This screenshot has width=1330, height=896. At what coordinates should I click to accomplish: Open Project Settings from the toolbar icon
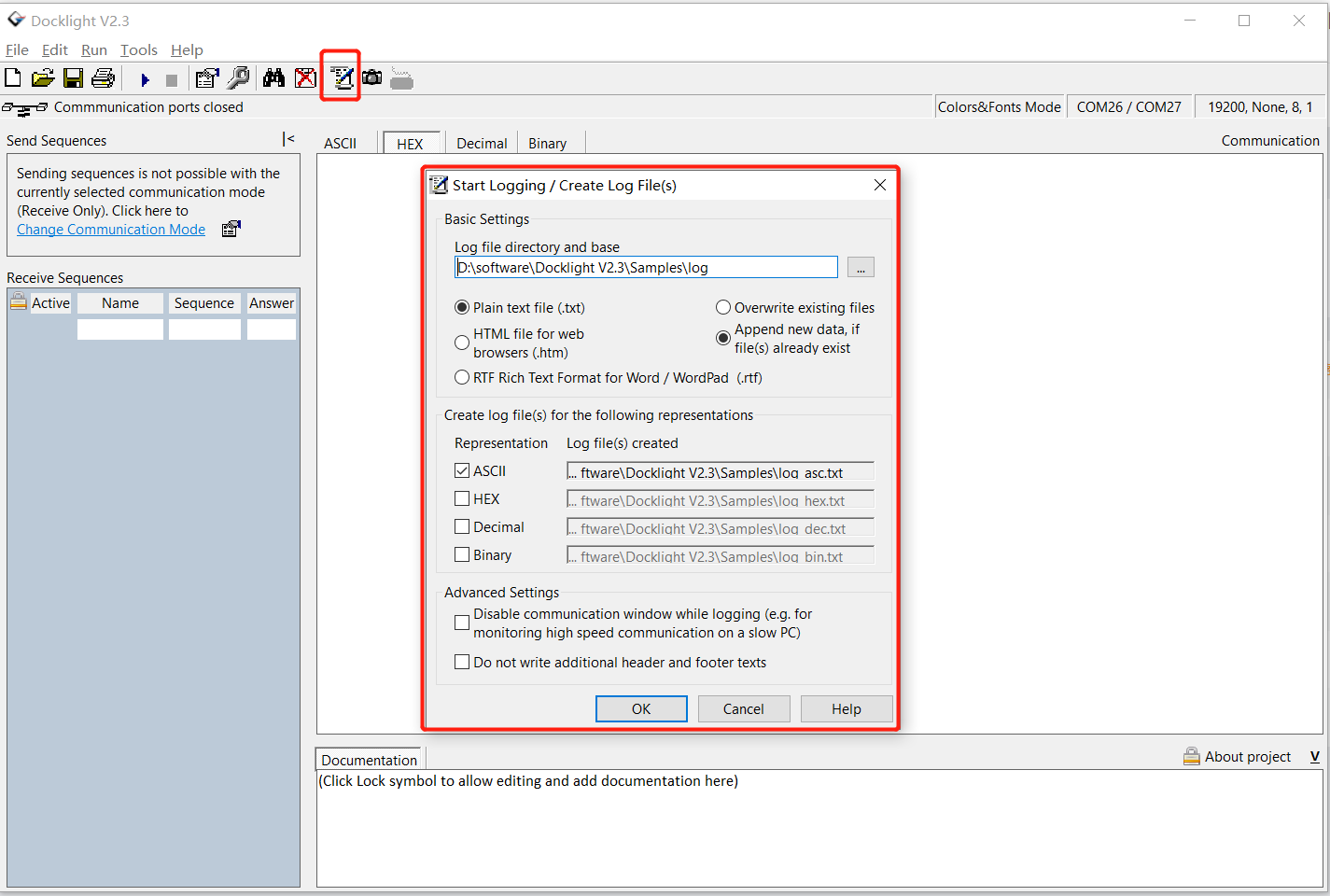point(207,78)
